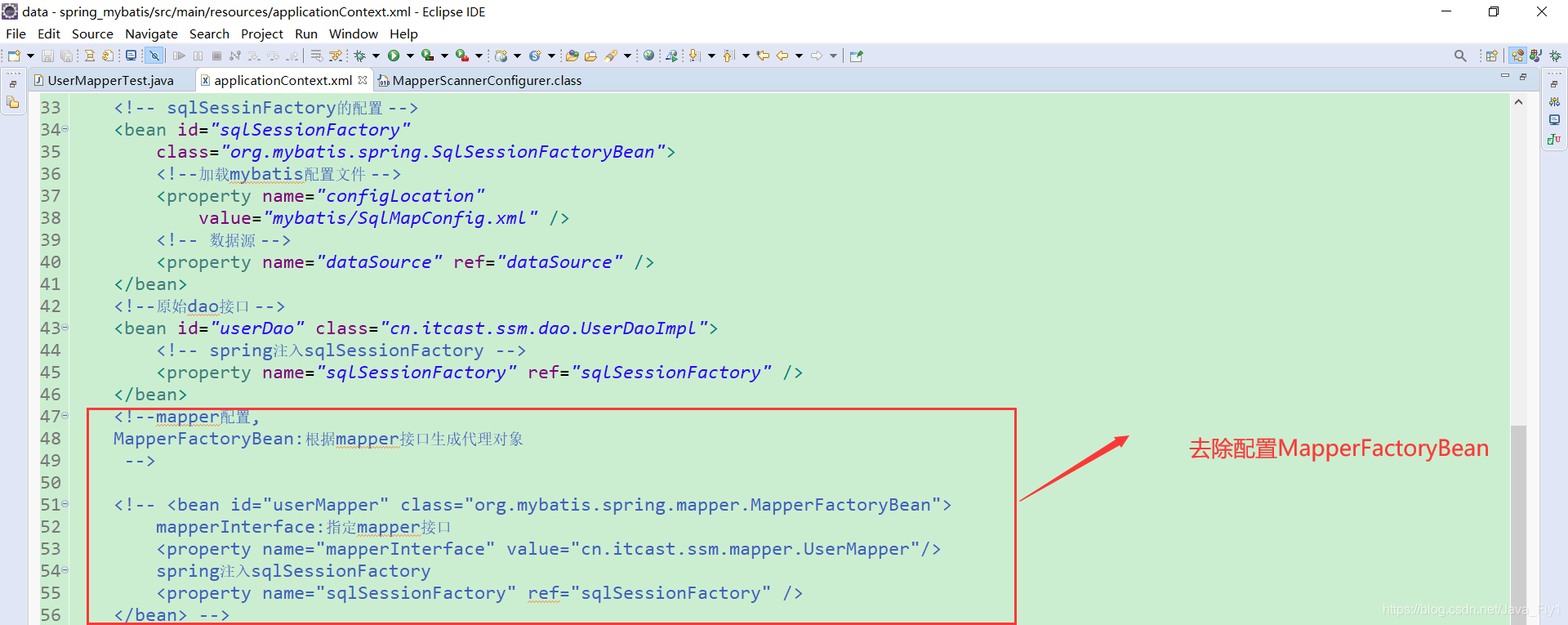Open the Window menu
Screen dimensions: 1568x625
[x=353, y=33]
